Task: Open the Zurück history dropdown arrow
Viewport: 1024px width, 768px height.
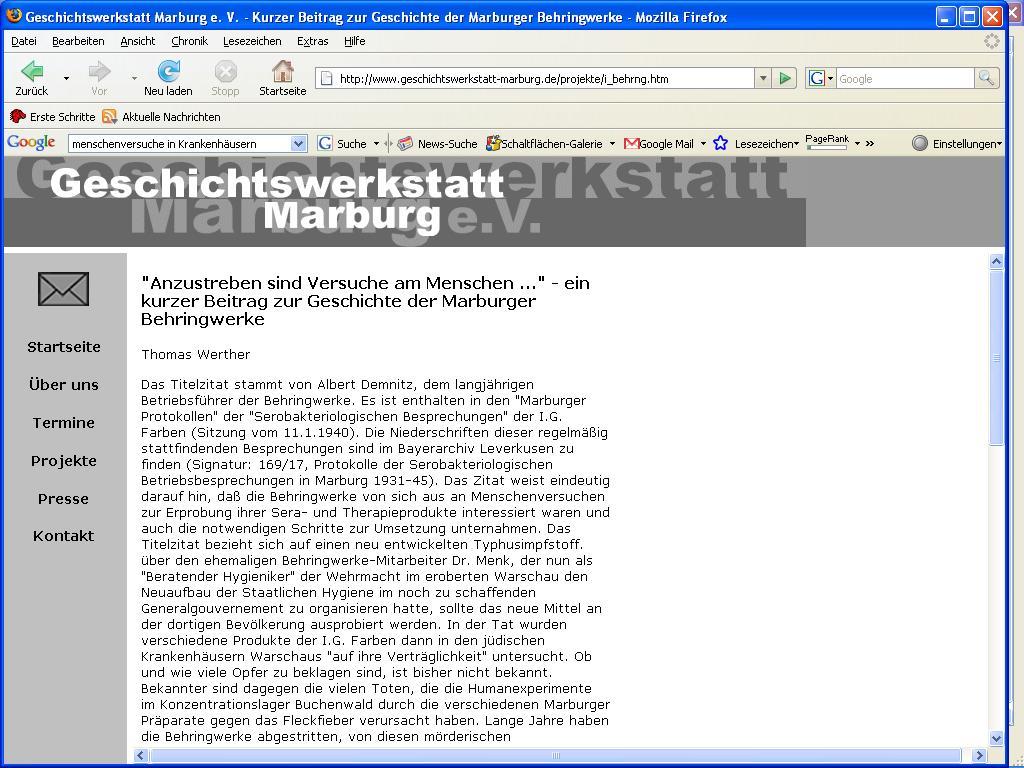Action: (x=66, y=78)
